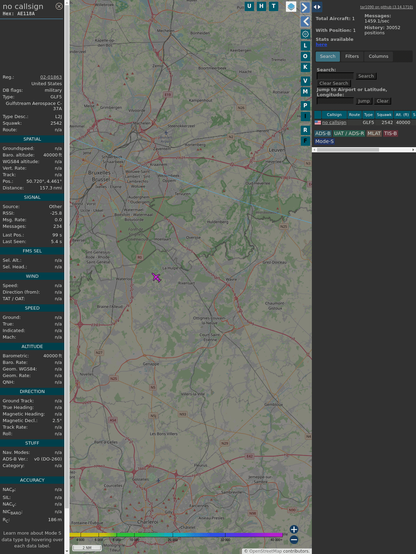Click the O button on map sidebar

pos(305,56)
